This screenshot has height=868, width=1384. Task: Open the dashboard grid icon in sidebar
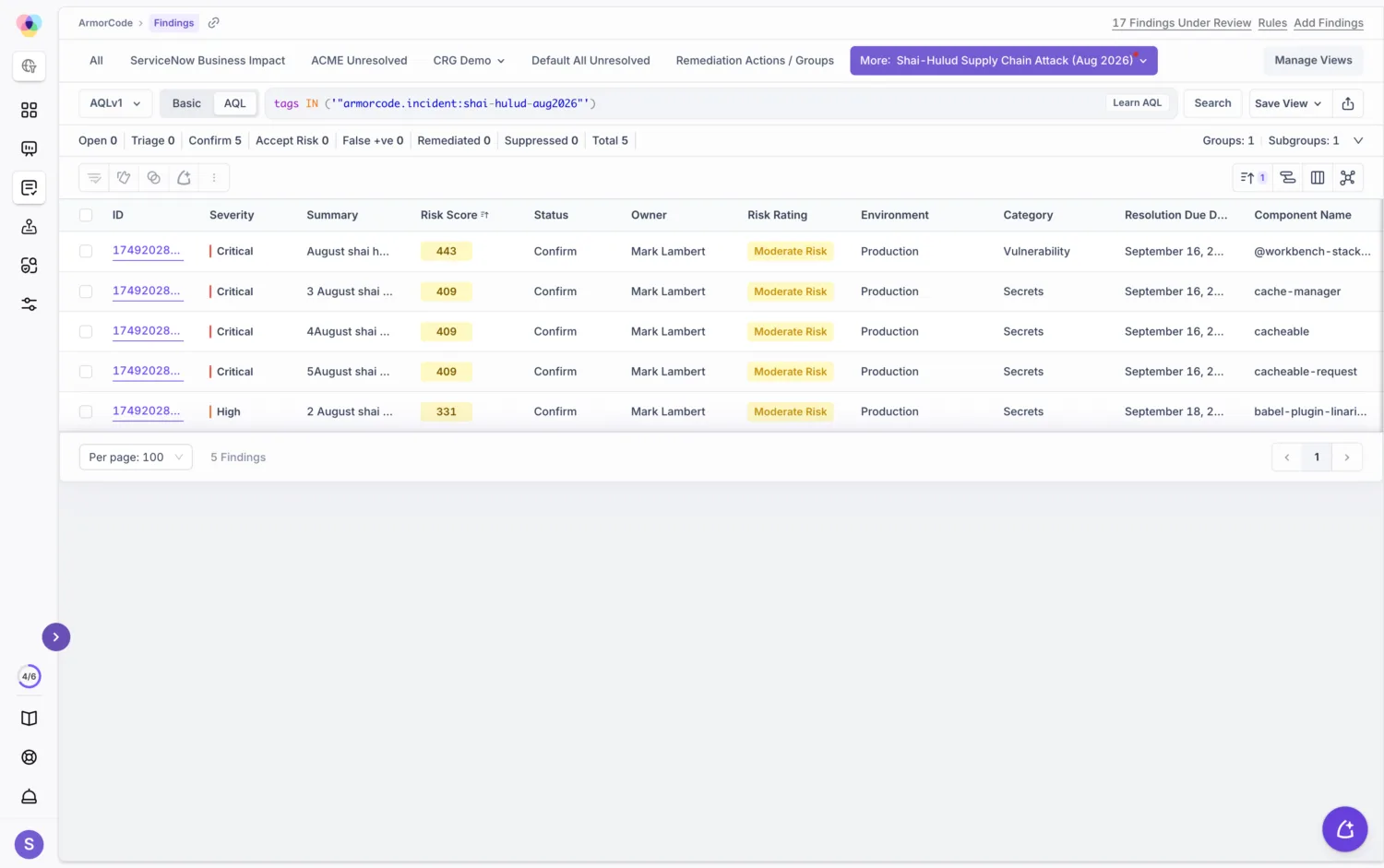[x=30, y=110]
